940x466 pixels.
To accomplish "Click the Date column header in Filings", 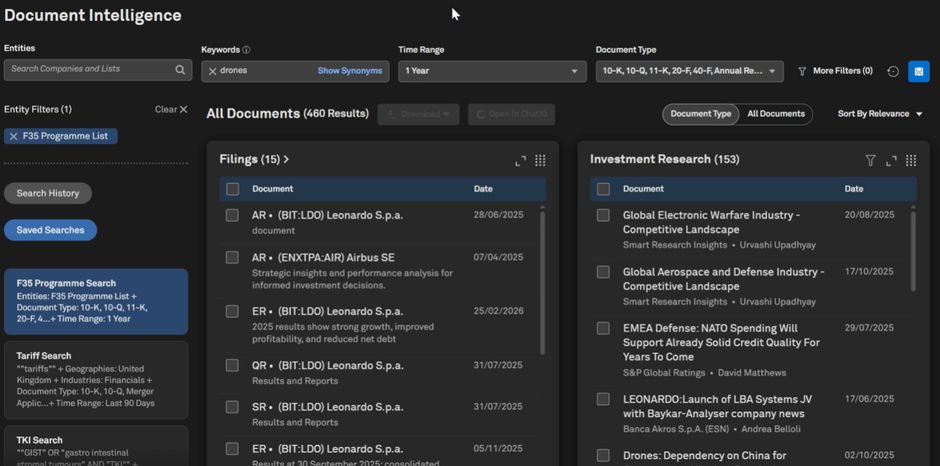I will coord(483,189).
